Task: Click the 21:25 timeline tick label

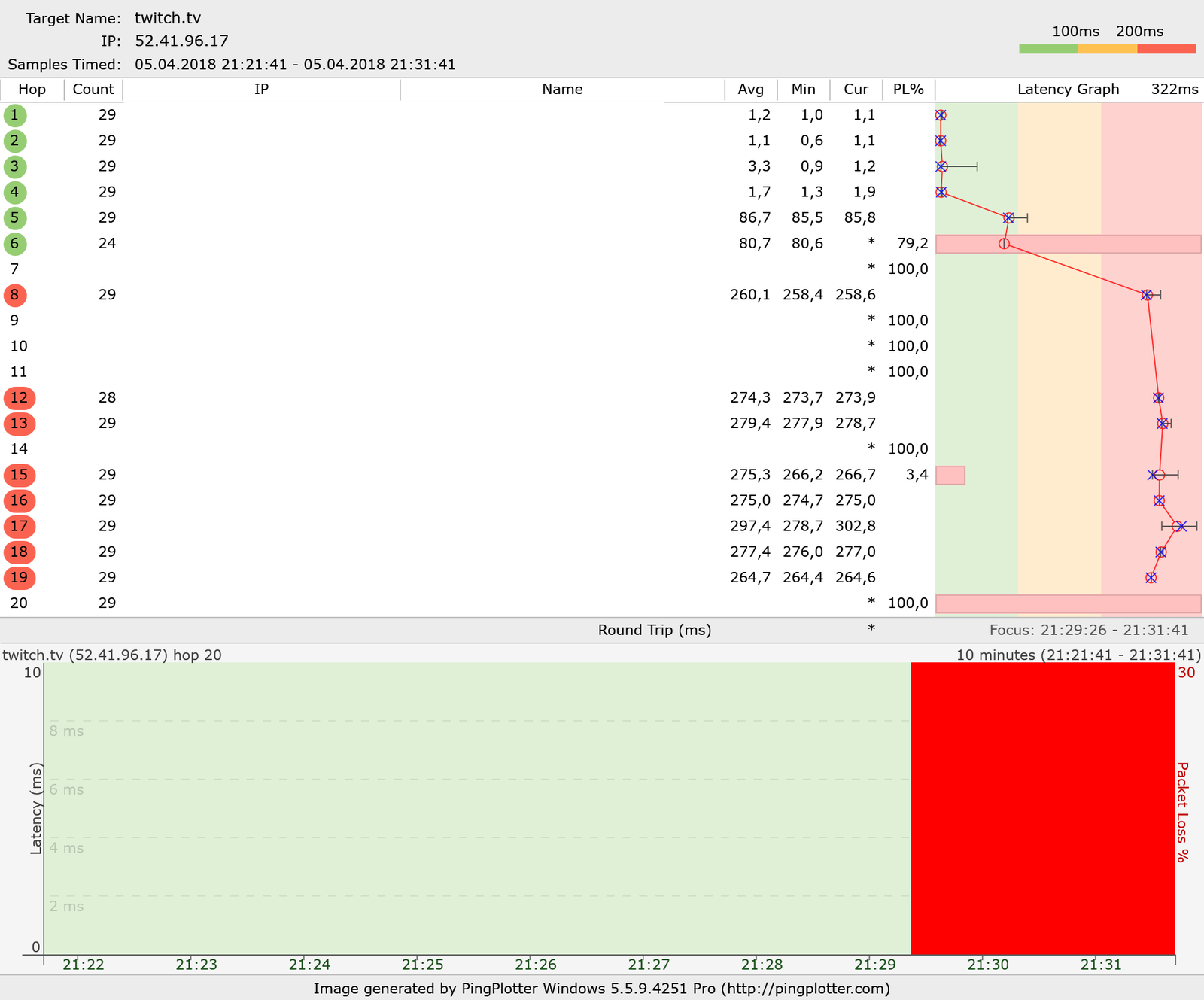Action: pos(423,965)
